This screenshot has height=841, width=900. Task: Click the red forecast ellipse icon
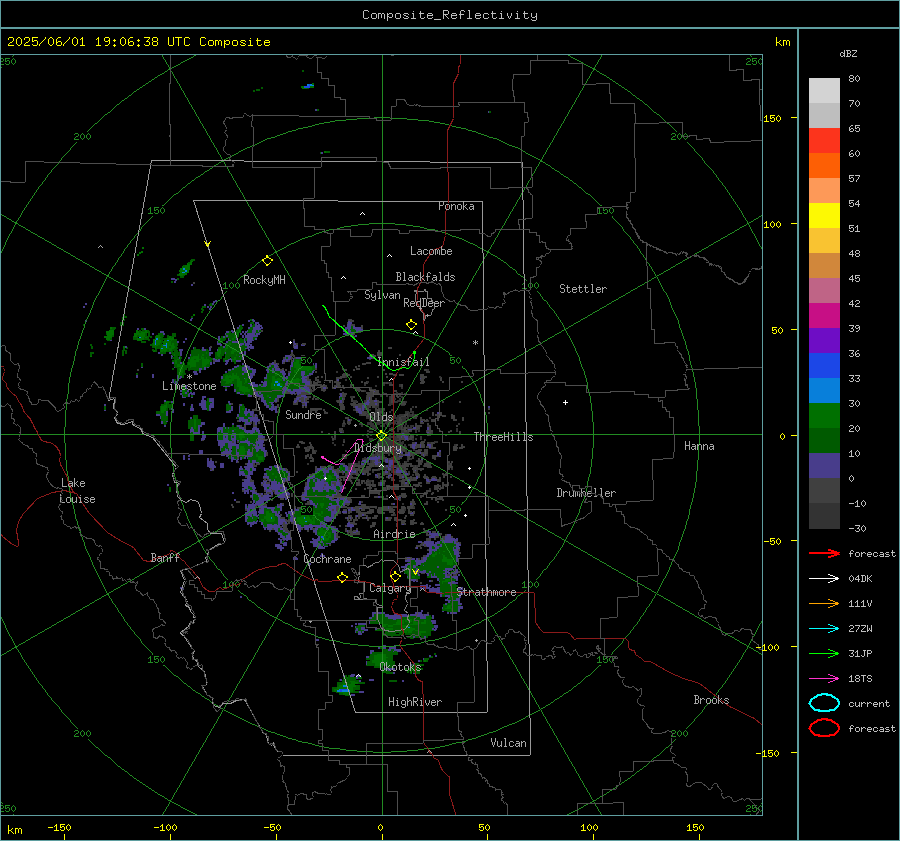coord(824,728)
